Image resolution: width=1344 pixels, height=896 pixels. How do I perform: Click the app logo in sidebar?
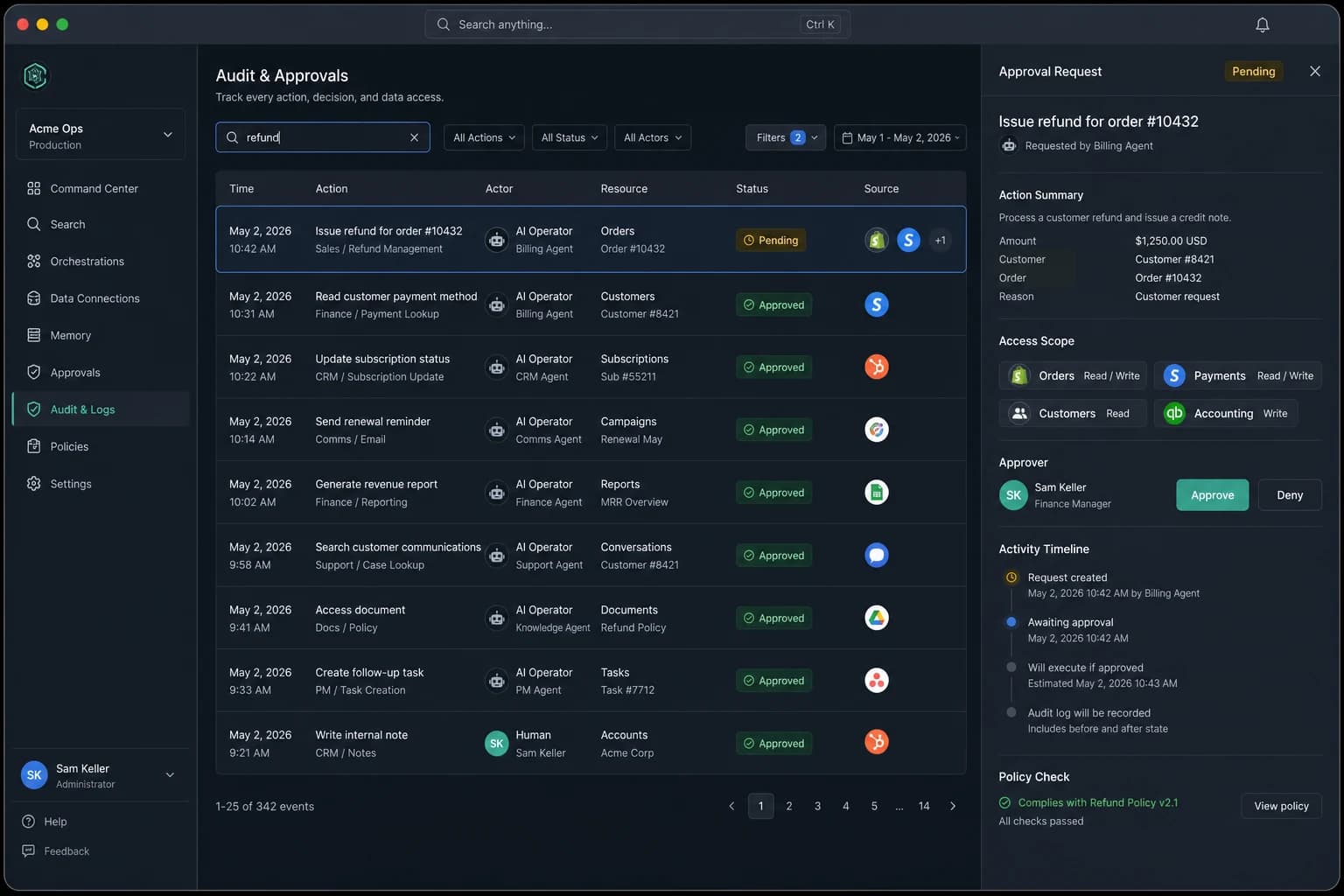click(x=35, y=76)
